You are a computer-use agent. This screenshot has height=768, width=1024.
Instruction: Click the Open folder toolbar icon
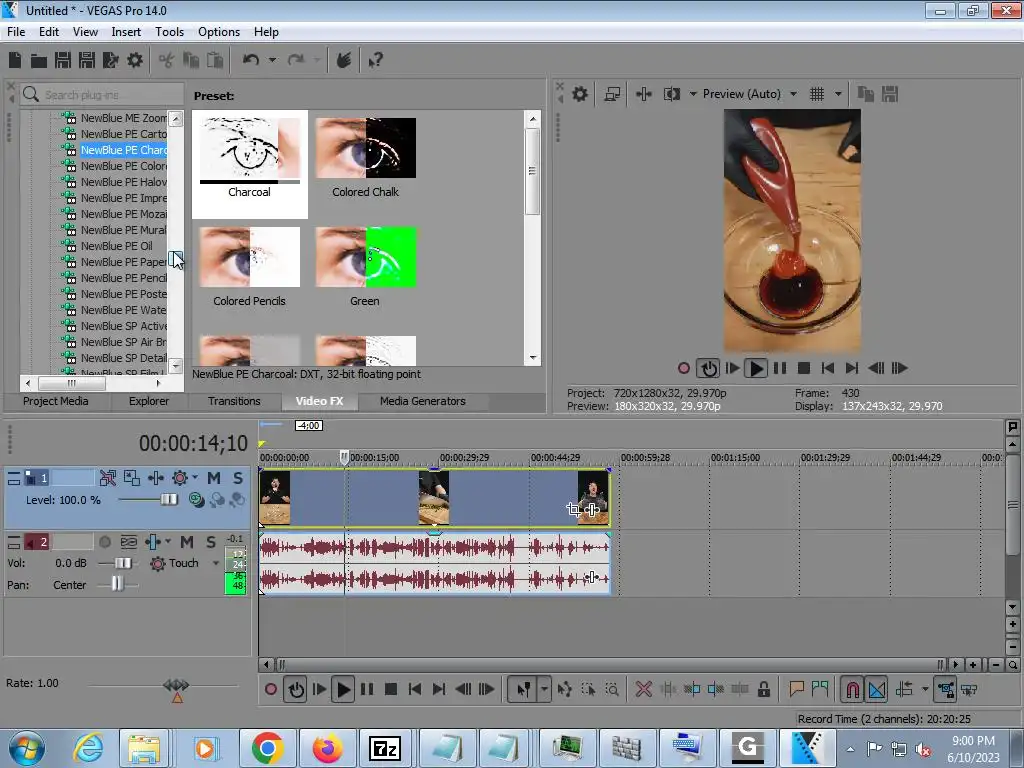point(39,61)
